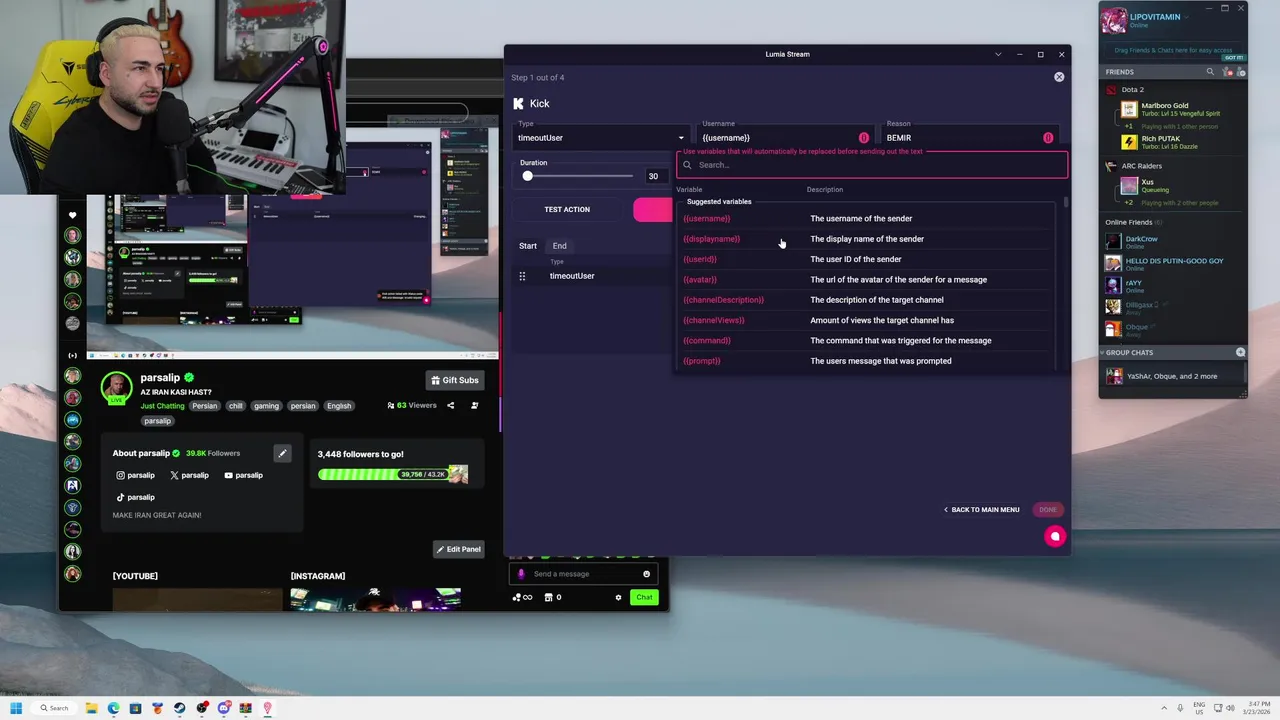Click the plus icon on the Group Chats header
1280x720 pixels.
(1240, 352)
